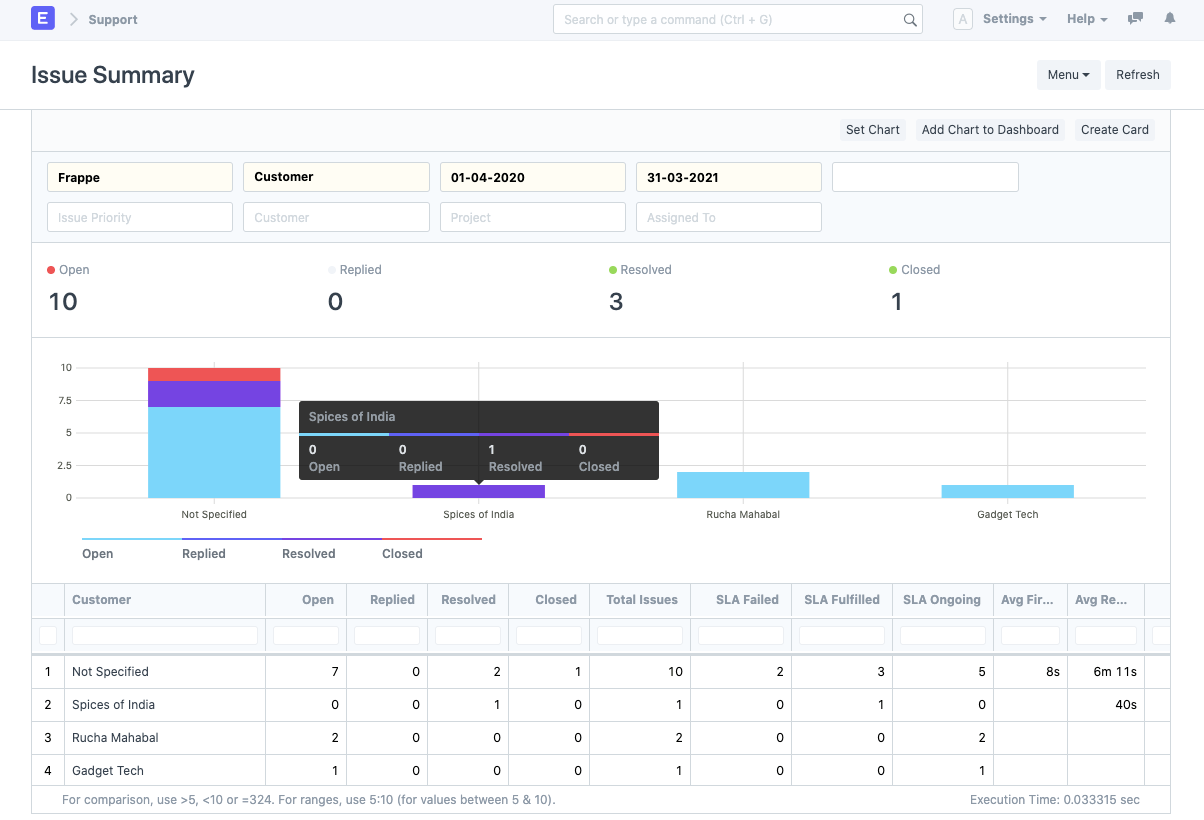
Task: Click the user avatar icon
Action: pos(962,19)
